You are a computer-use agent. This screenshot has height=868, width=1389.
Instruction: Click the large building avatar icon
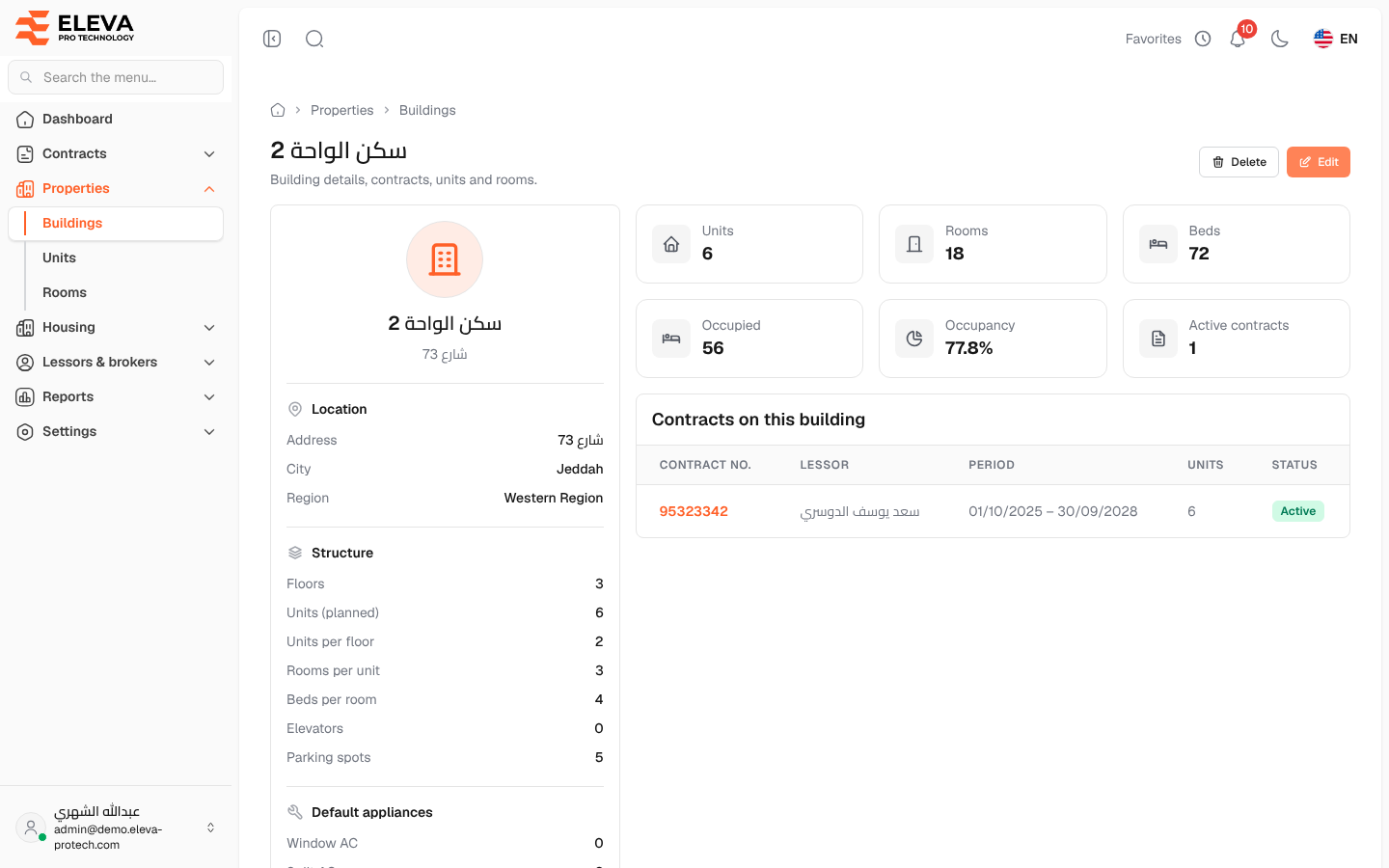click(x=445, y=259)
